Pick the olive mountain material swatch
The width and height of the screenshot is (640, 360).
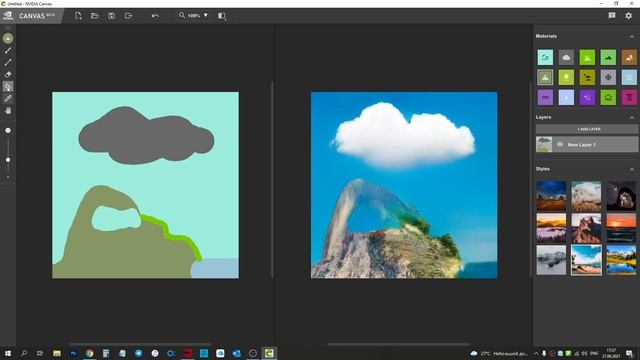pyautogui.click(x=545, y=77)
